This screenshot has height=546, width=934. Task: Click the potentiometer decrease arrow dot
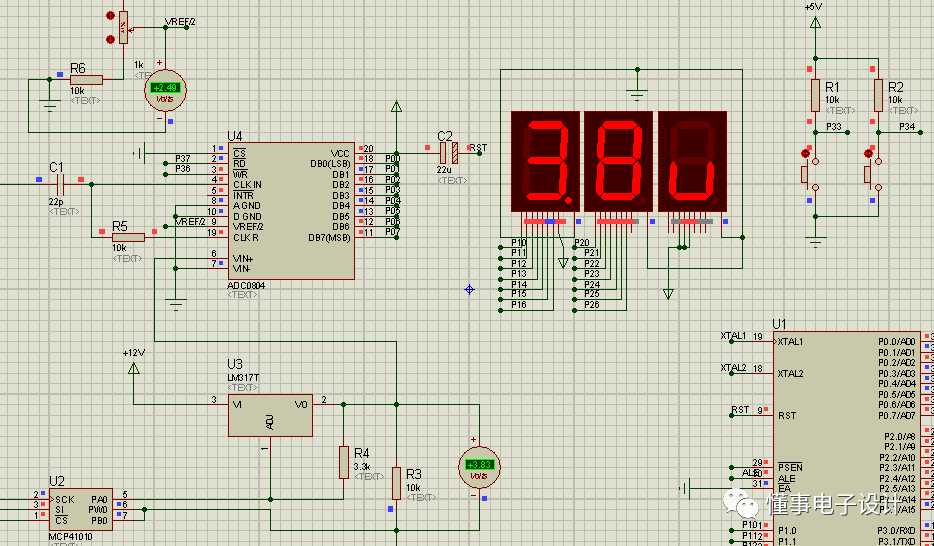coord(110,40)
